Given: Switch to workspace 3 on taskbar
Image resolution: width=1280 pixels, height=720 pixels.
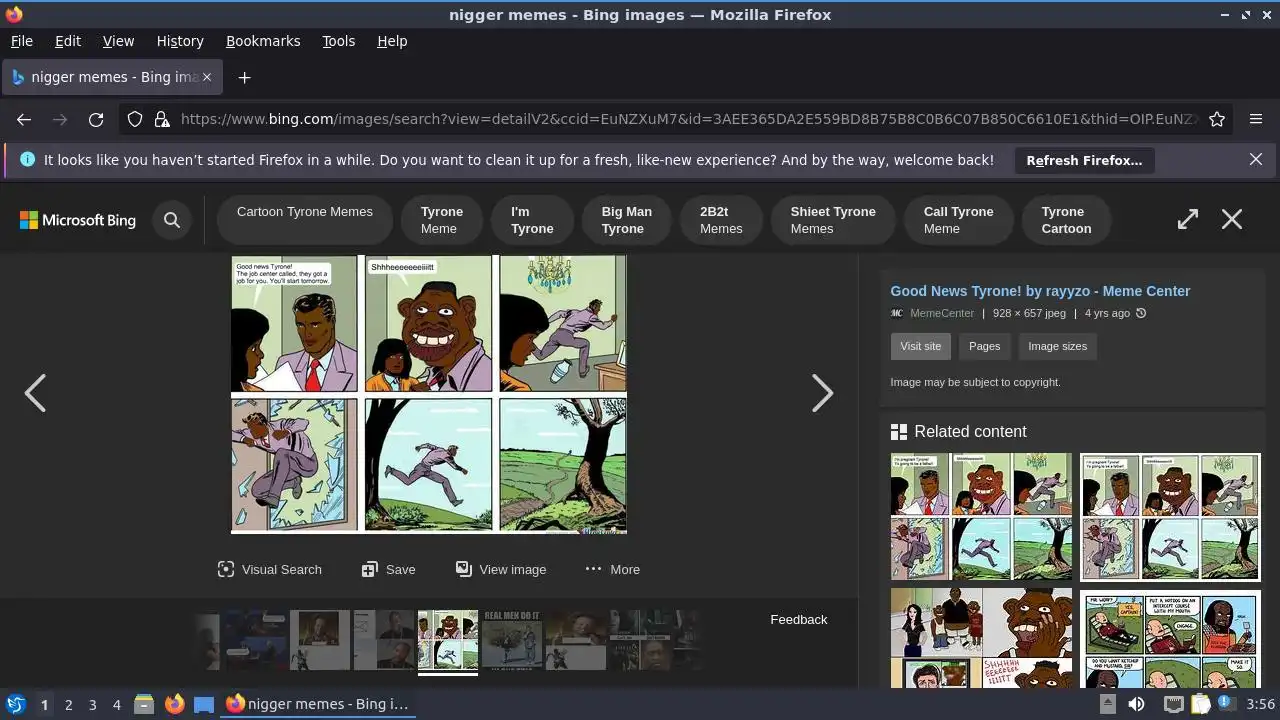Looking at the screenshot, I should click(92, 704).
